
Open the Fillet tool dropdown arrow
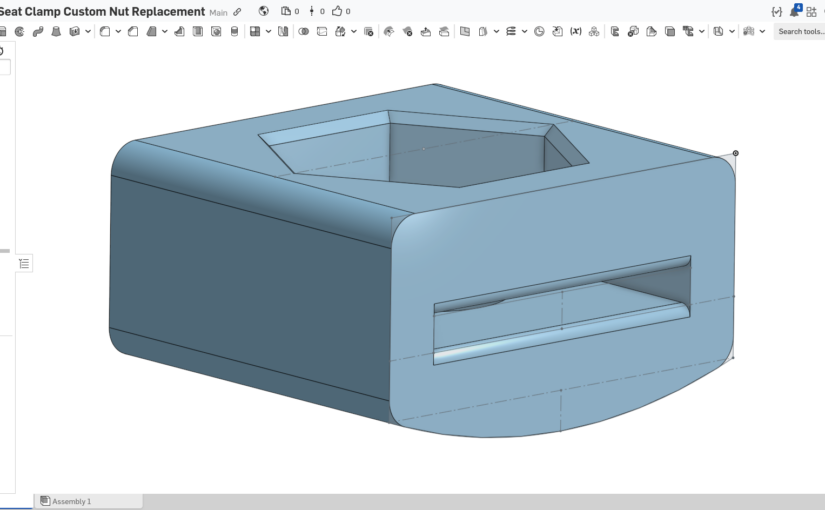(x=118, y=32)
